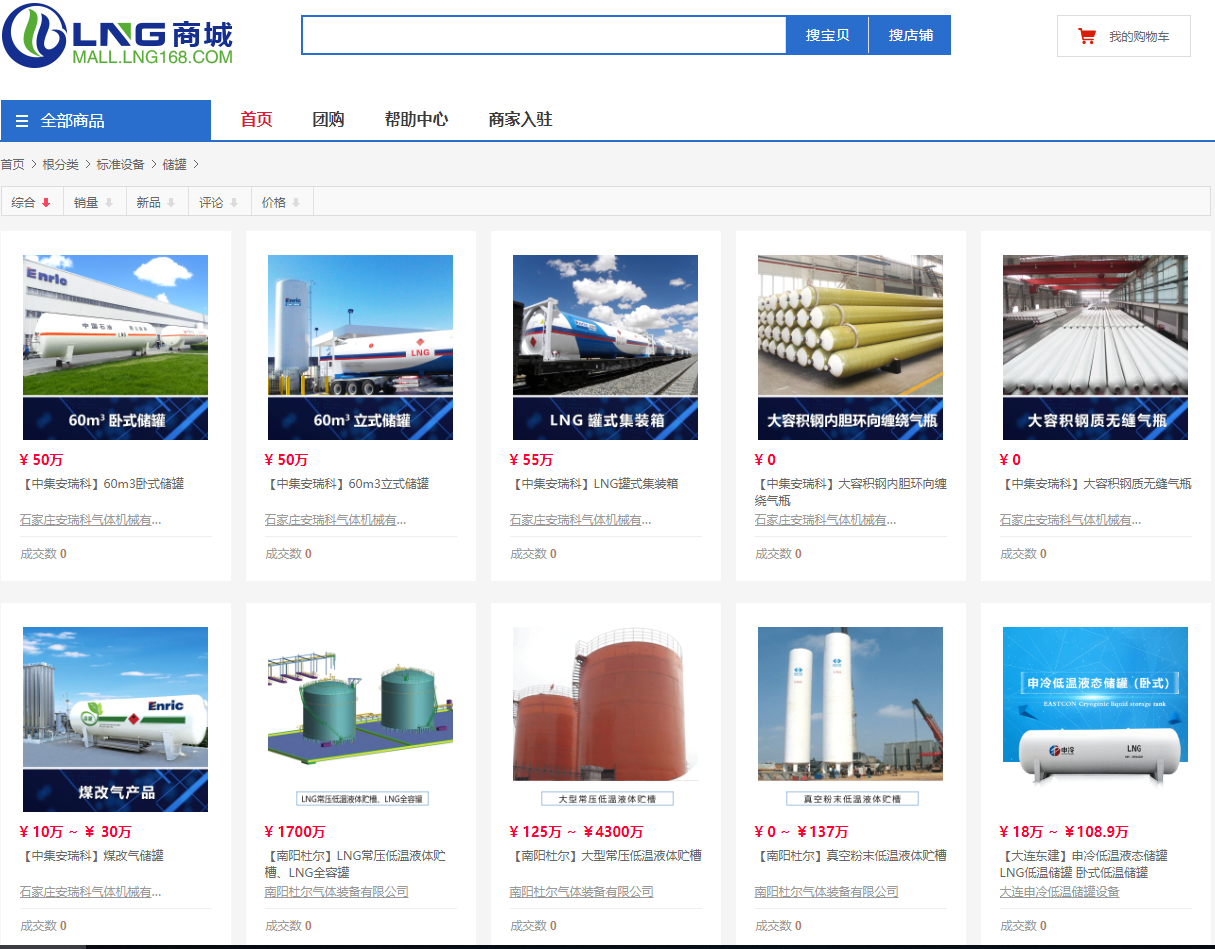The width and height of the screenshot is (1215, 949).
Task: Open the 60m³ 卧式储罐 product image
Action: pyautogui.click(x=115, y=347)
